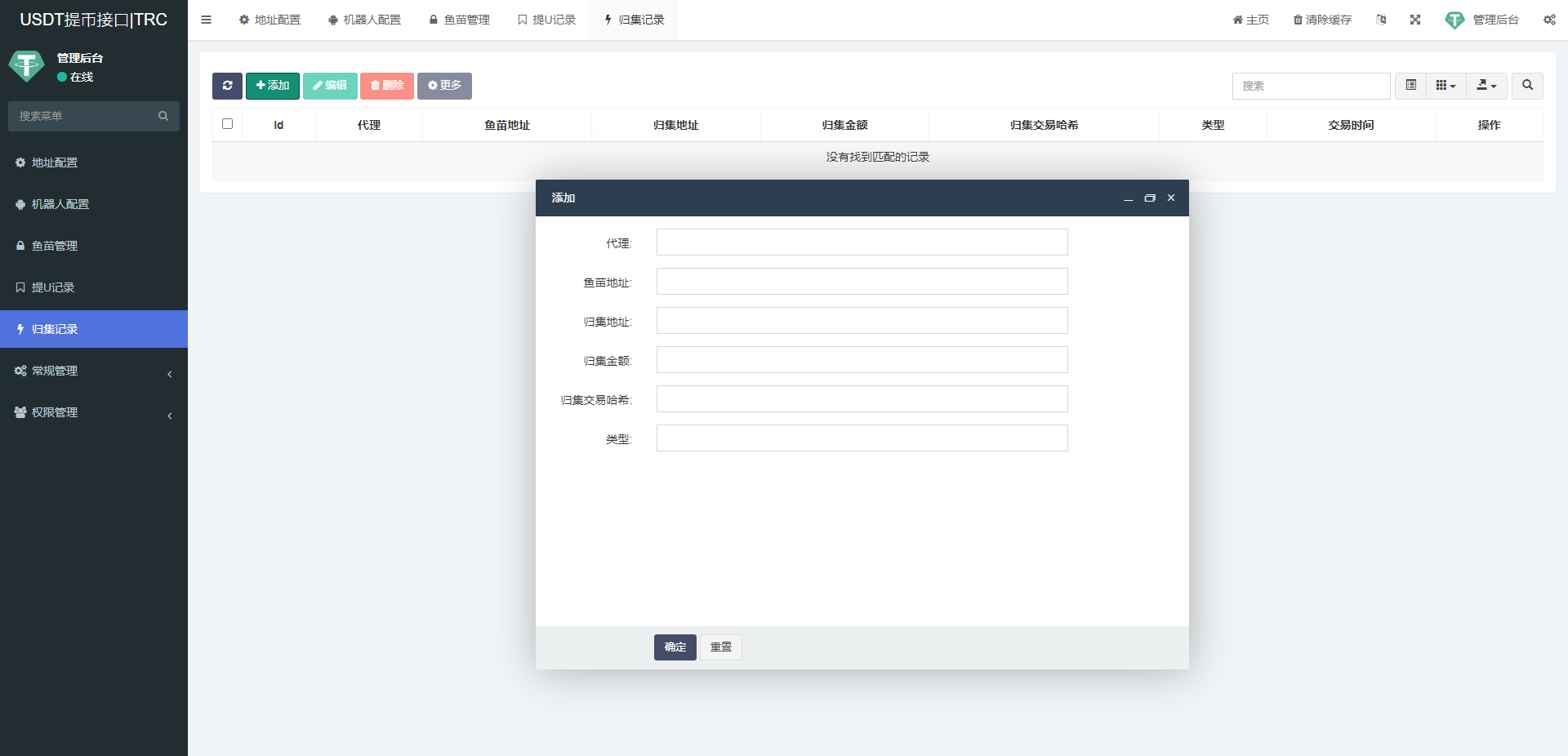Click the refresh table icon button
The height and width of the screenshot is (756, 1568).
coord(227,86)
